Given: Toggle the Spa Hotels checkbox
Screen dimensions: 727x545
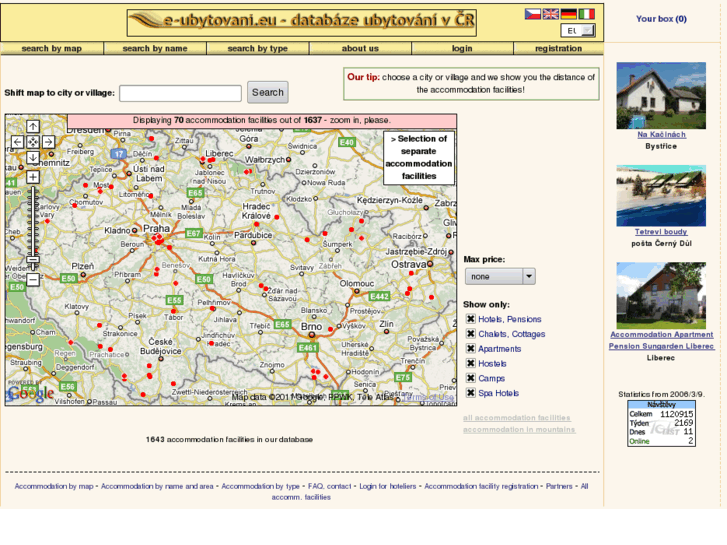Looking at the screenshot, I should tap(471, 393).
